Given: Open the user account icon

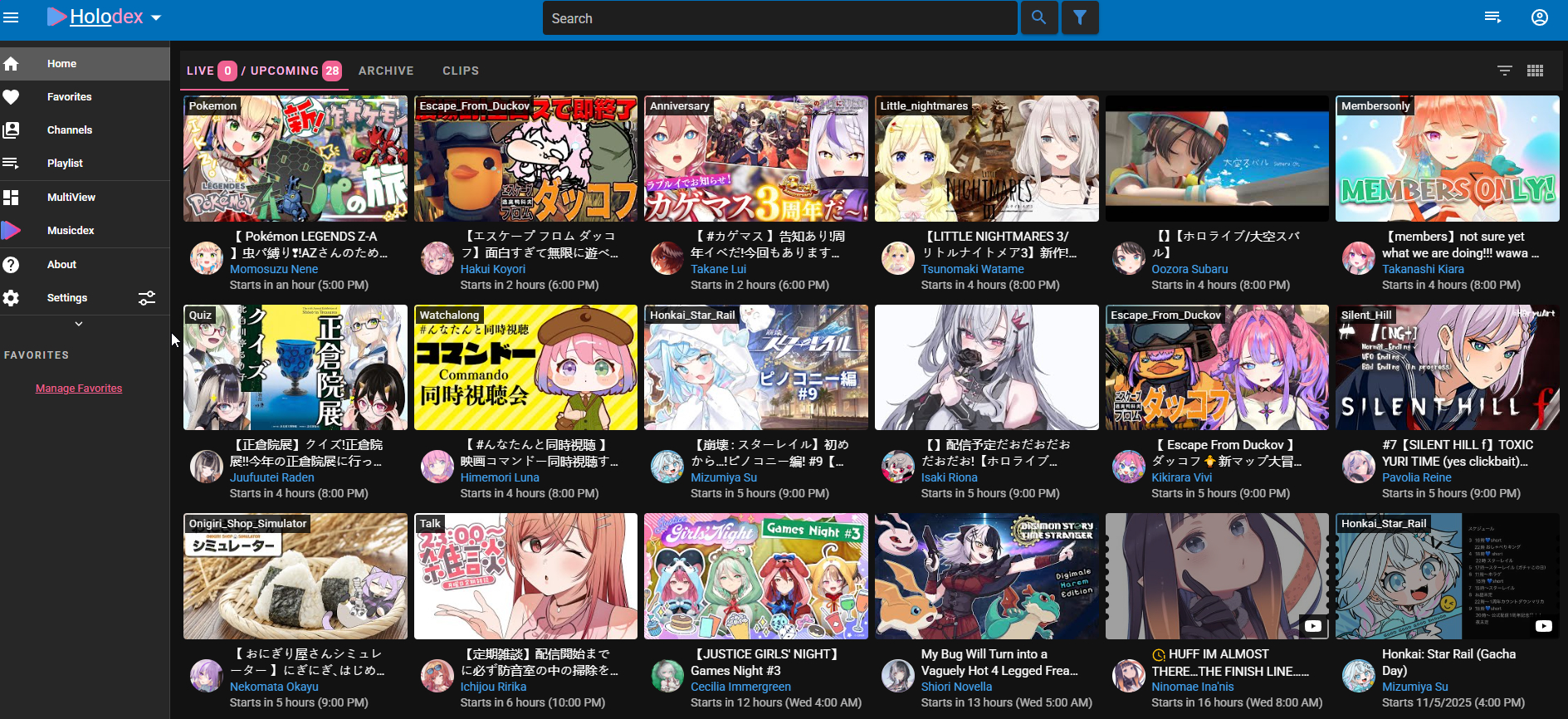Looking at the screenshot, I should click(1540, 17).
